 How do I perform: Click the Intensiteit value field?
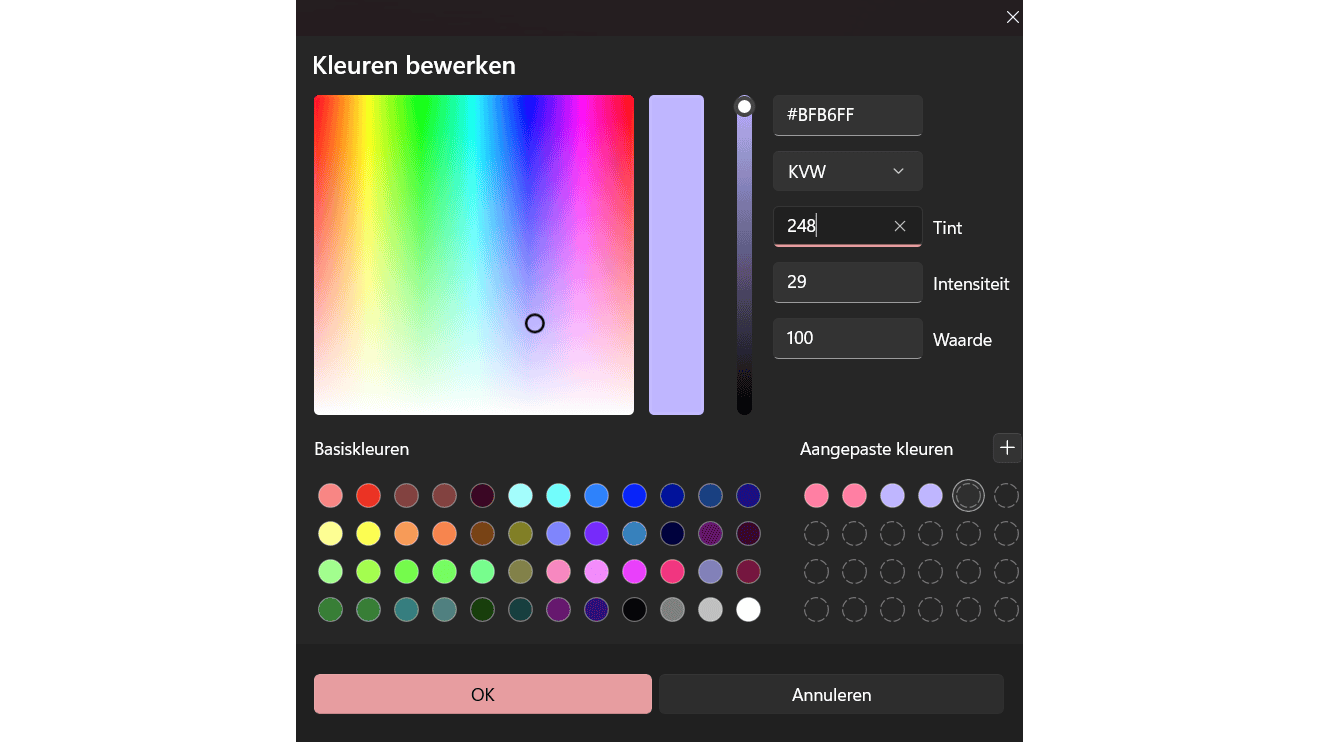(x=847, y=282)
